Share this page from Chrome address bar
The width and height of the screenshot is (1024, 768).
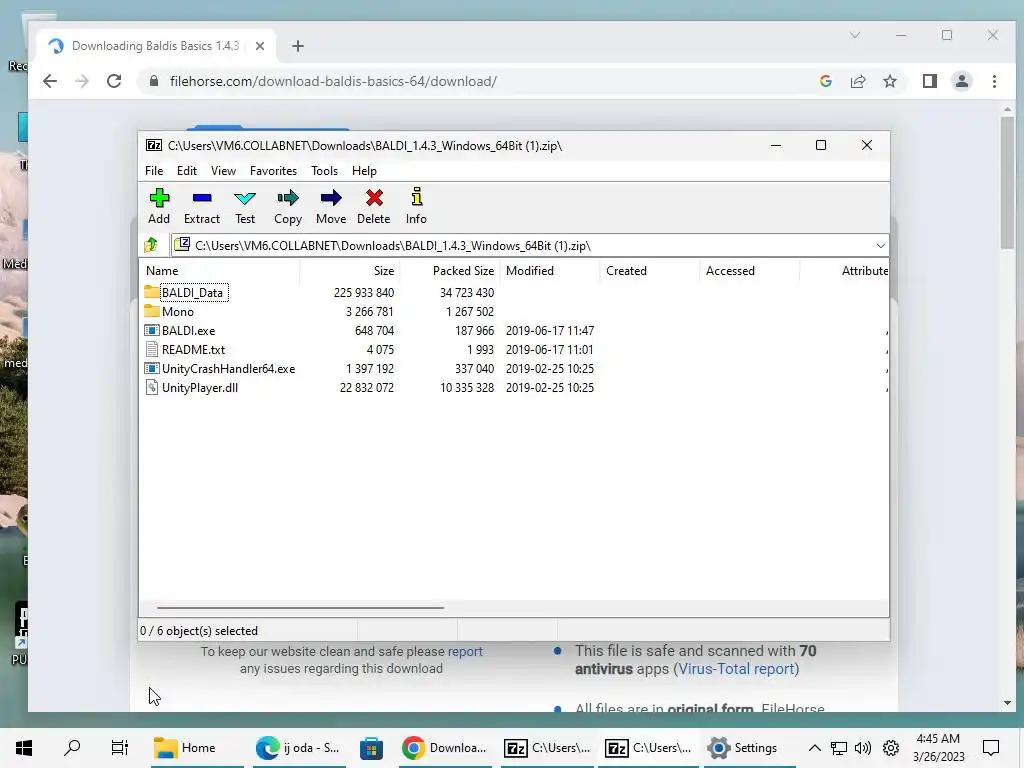(x=857, y=81)
